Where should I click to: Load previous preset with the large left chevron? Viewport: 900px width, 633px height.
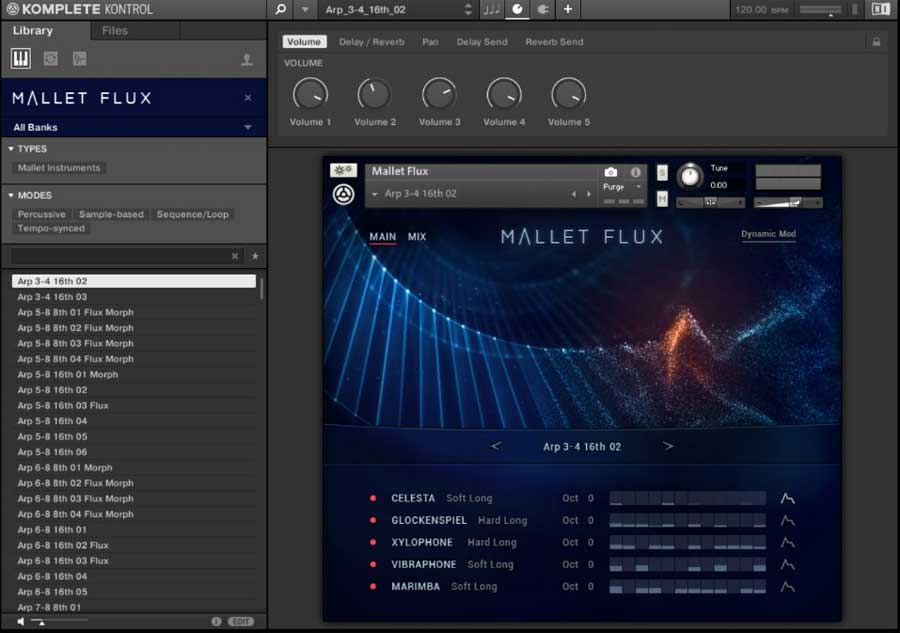coord(496,446)
